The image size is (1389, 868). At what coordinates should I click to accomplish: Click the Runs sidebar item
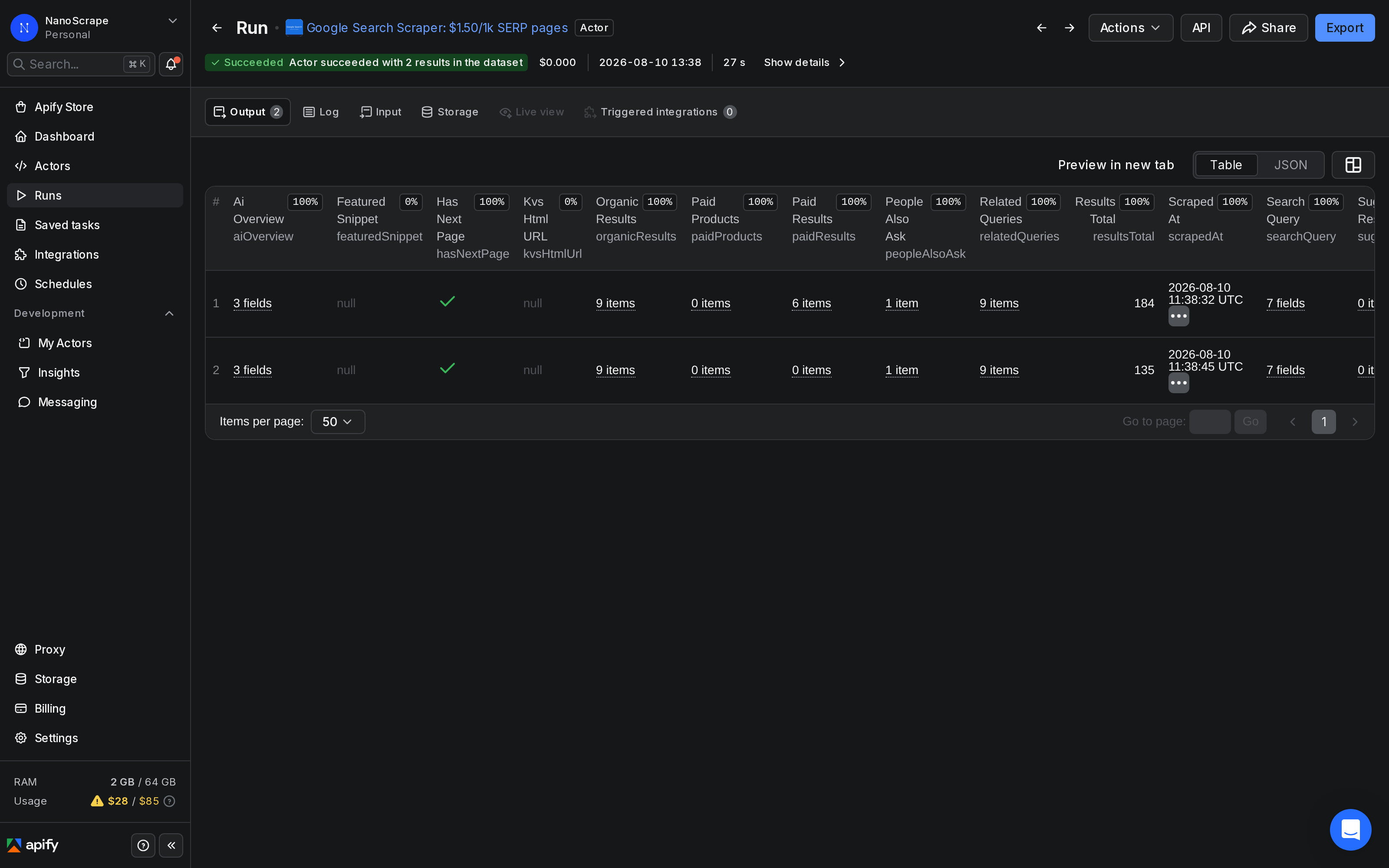coord(95,195)
